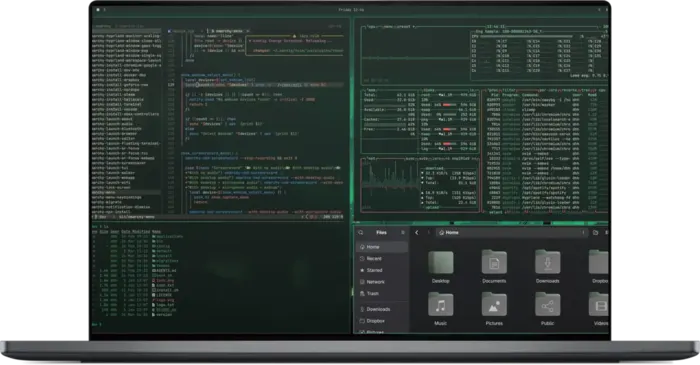Select the Dropbox folder in the grid
Image resolution: width=700 pixels, height=365 pixels.
click(x=599, y=262)
